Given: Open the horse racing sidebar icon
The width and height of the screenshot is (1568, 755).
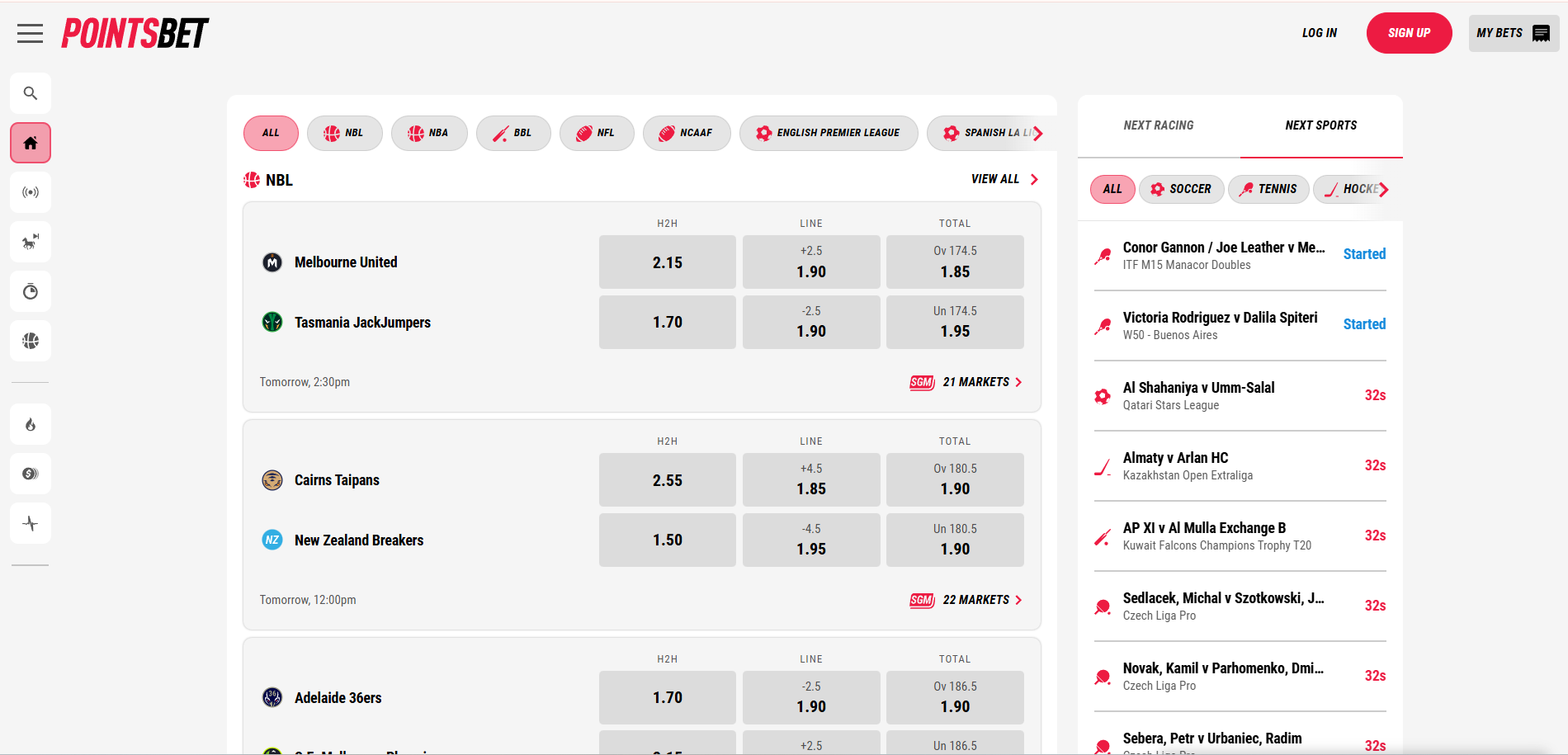Looking at the screenshot, I should 31,242.
